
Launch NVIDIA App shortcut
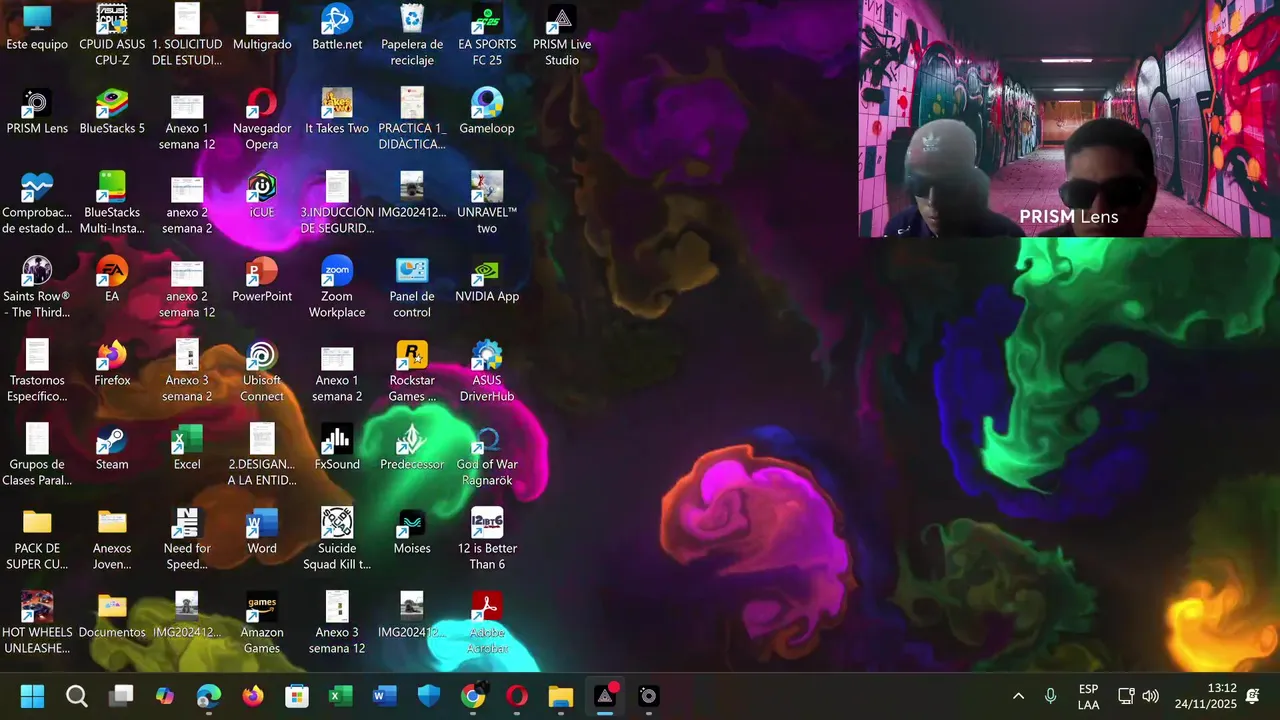[x=487, y=280]
